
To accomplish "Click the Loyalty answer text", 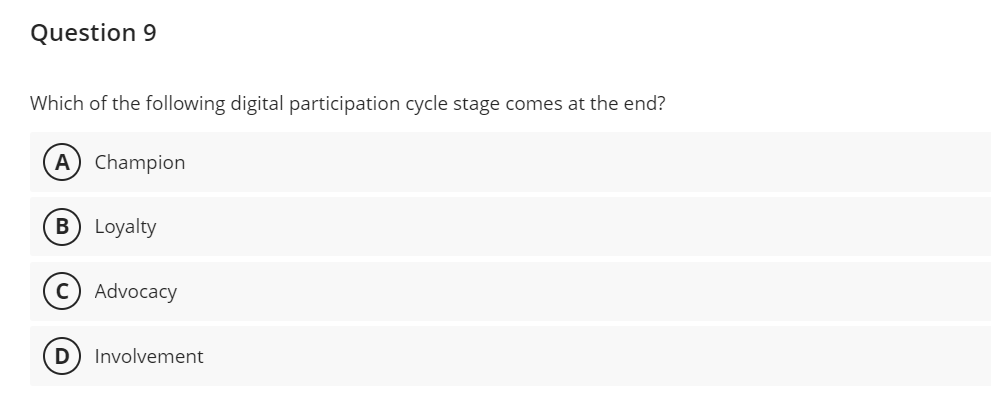I will [126, 227].
